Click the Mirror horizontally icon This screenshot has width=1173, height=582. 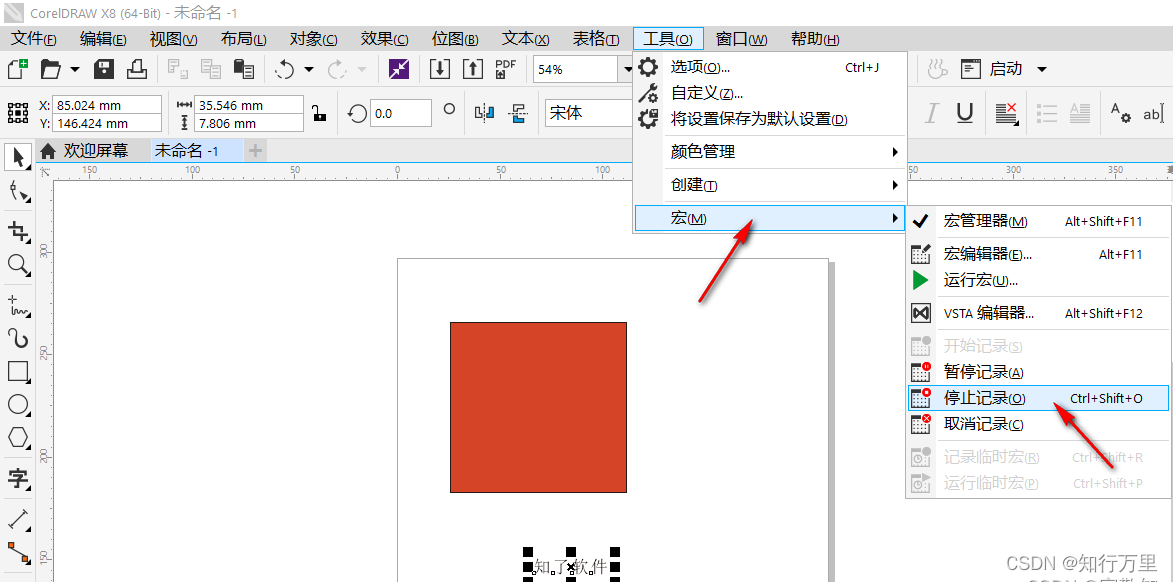pyautogui.click(x=485, y=114)
